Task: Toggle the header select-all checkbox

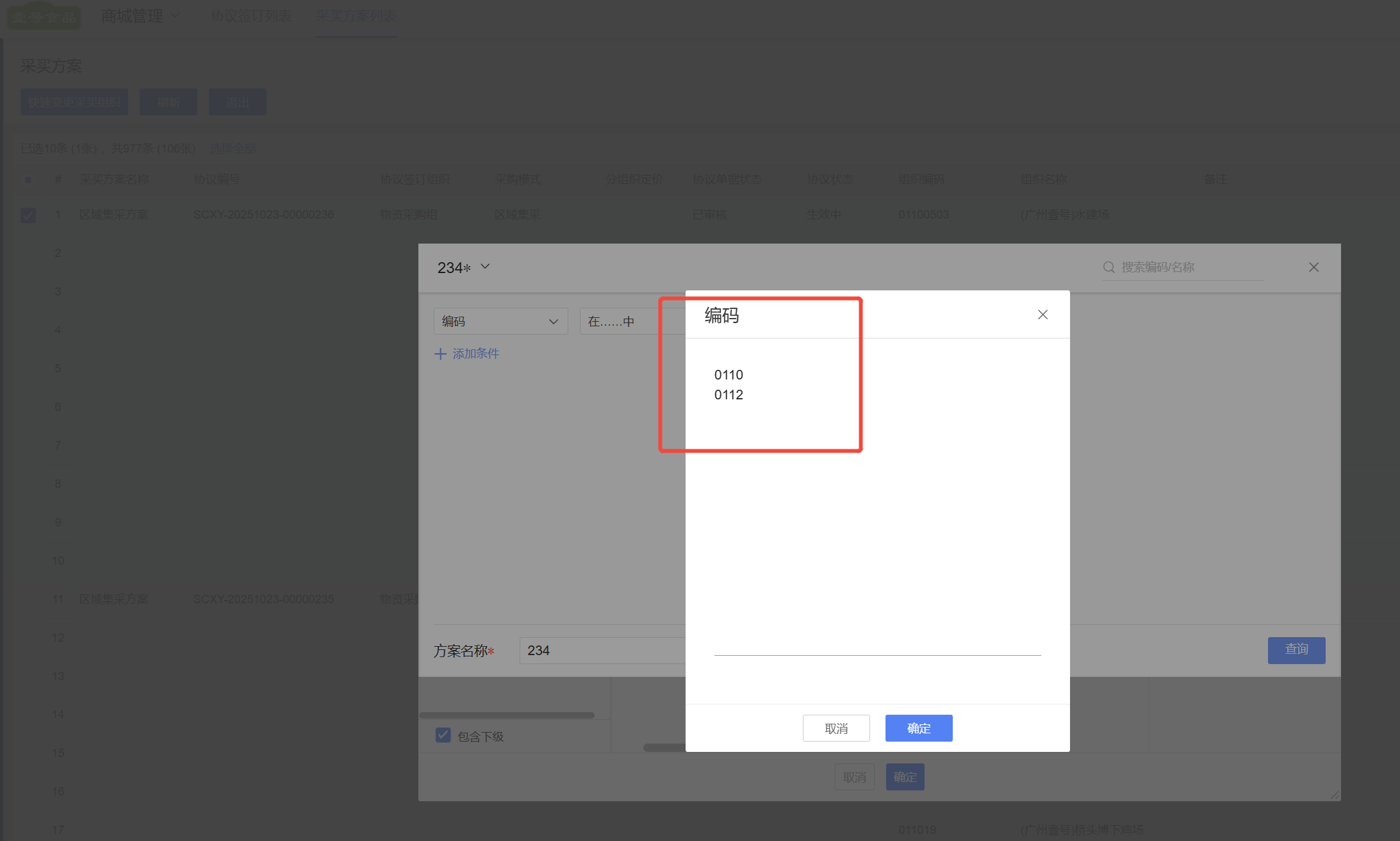Action: coord(28,180)
